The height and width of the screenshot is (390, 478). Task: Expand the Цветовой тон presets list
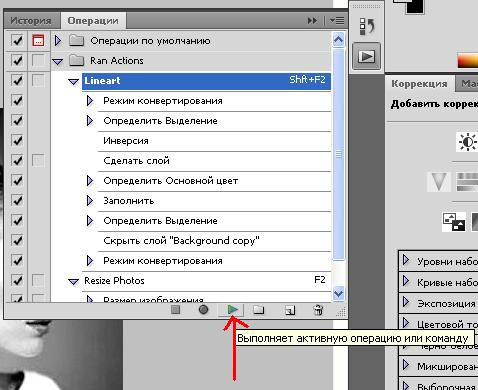pos(406,323)
